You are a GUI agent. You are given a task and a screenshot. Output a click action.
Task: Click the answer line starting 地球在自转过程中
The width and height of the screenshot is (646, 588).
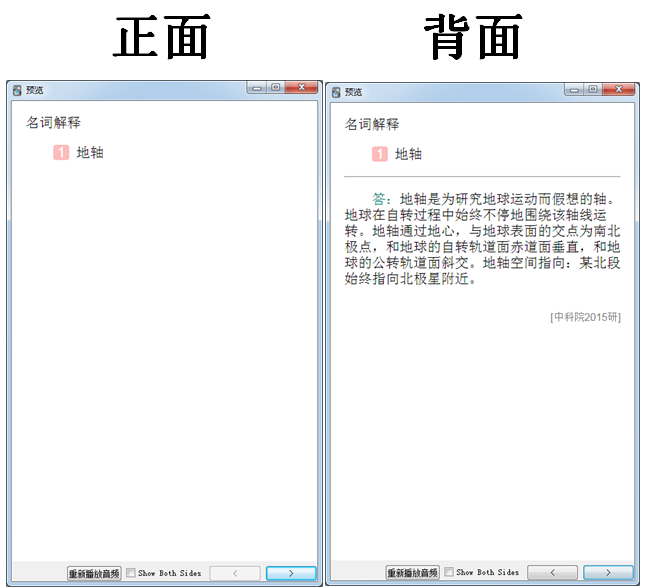click(x=475, y=215)
